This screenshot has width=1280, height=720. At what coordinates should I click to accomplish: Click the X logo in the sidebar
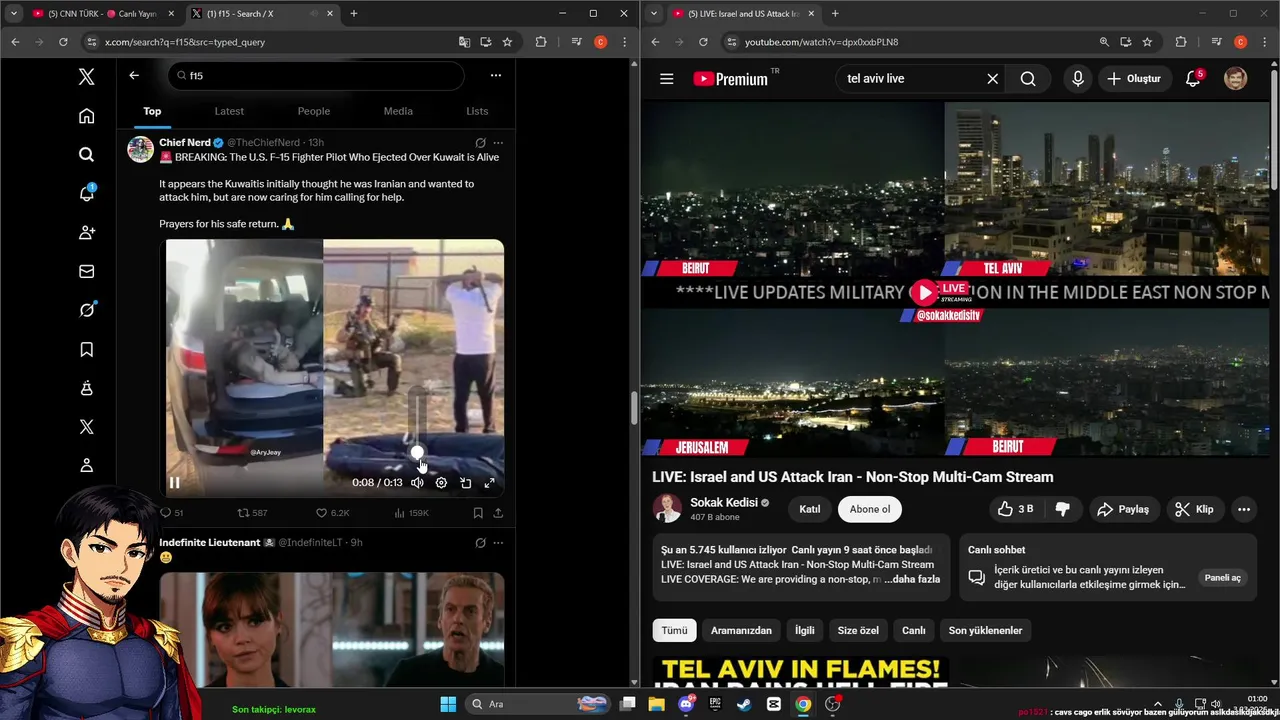[87, 77]
